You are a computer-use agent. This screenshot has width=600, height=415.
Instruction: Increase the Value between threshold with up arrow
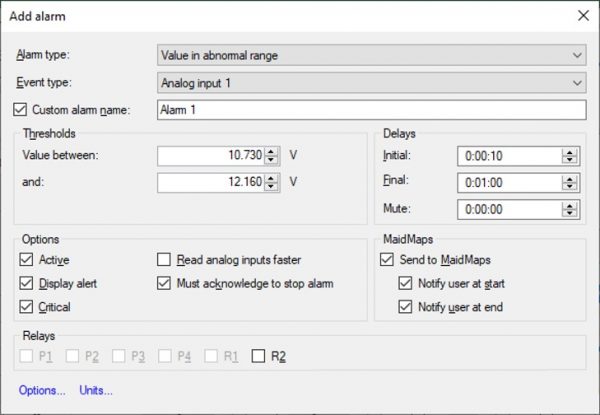point(272,151)
